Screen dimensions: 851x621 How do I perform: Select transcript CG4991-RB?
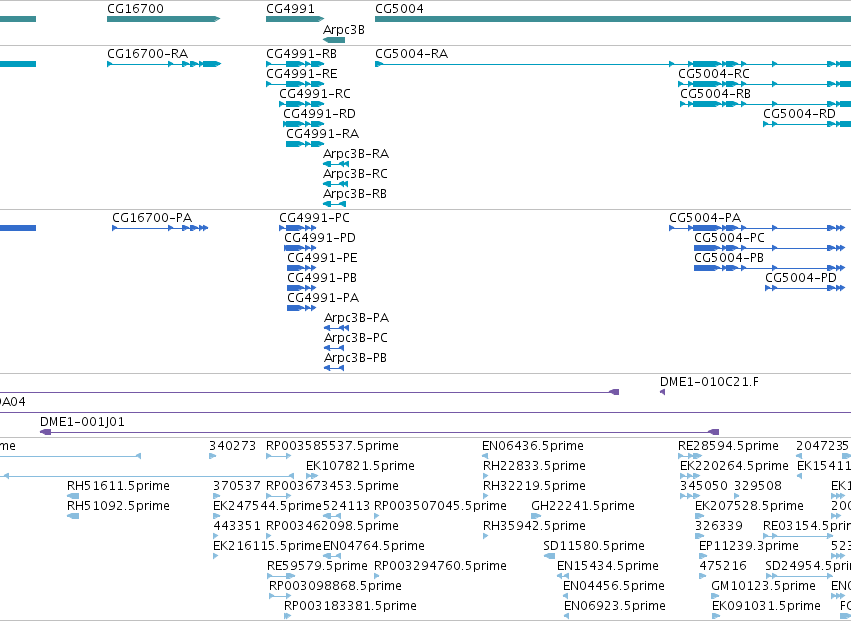[x=301, y=54]
